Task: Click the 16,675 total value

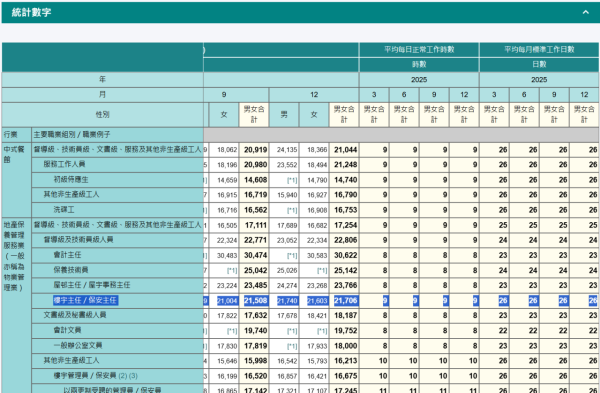Action: 346,376
